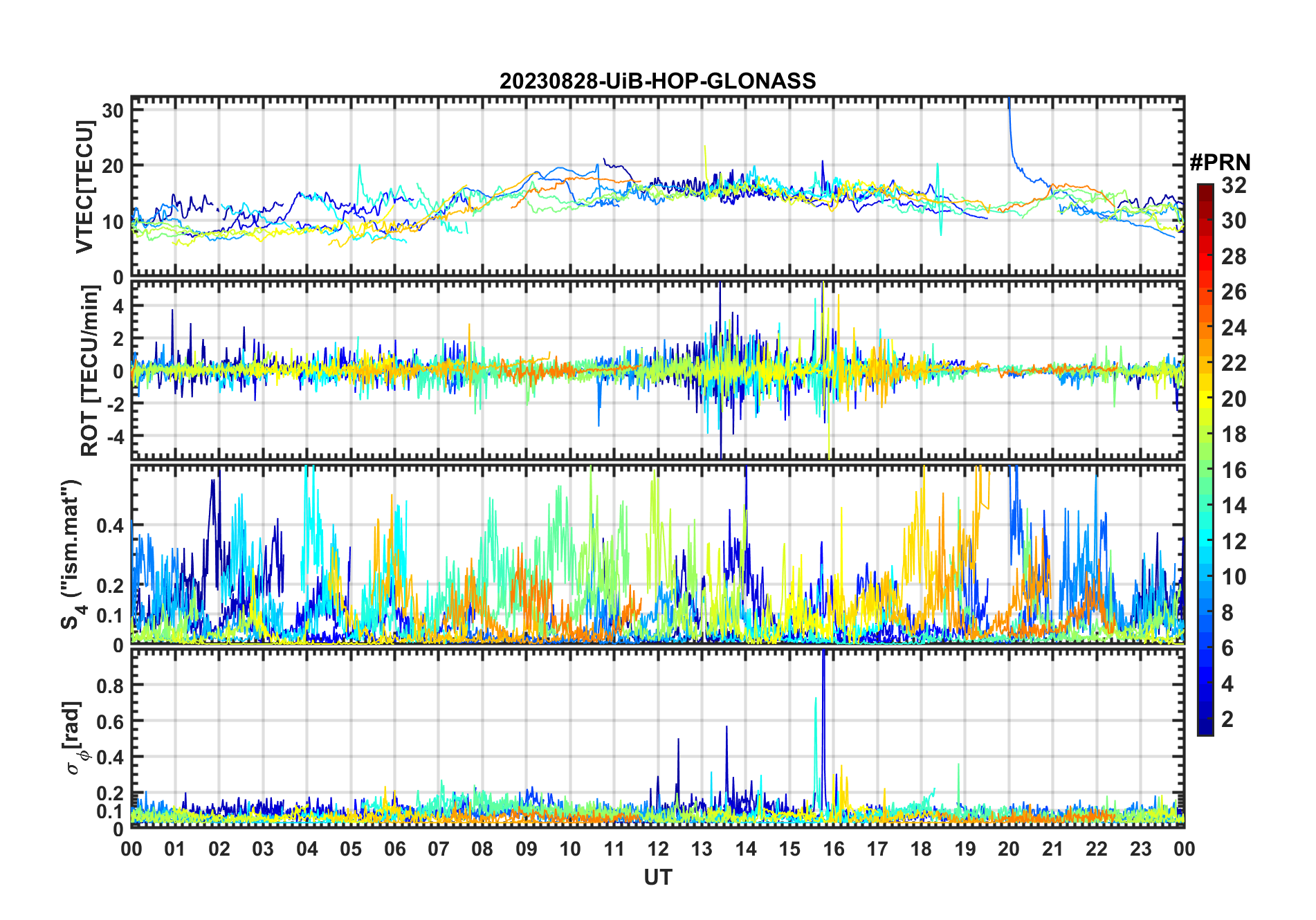Pick the orange band beside colorbar value 24

click(1205, 328)
